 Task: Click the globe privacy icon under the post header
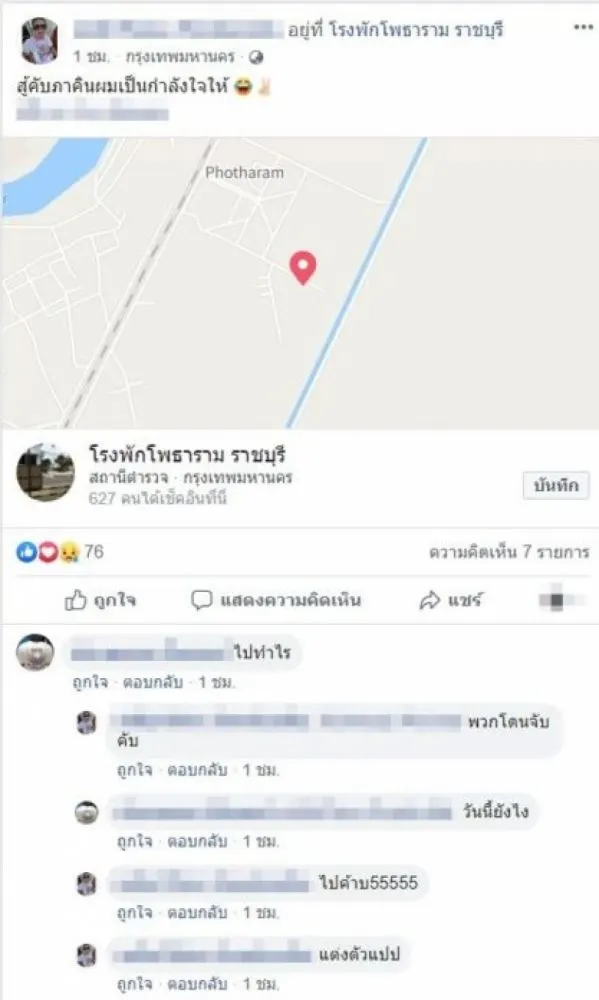point(256,57)
